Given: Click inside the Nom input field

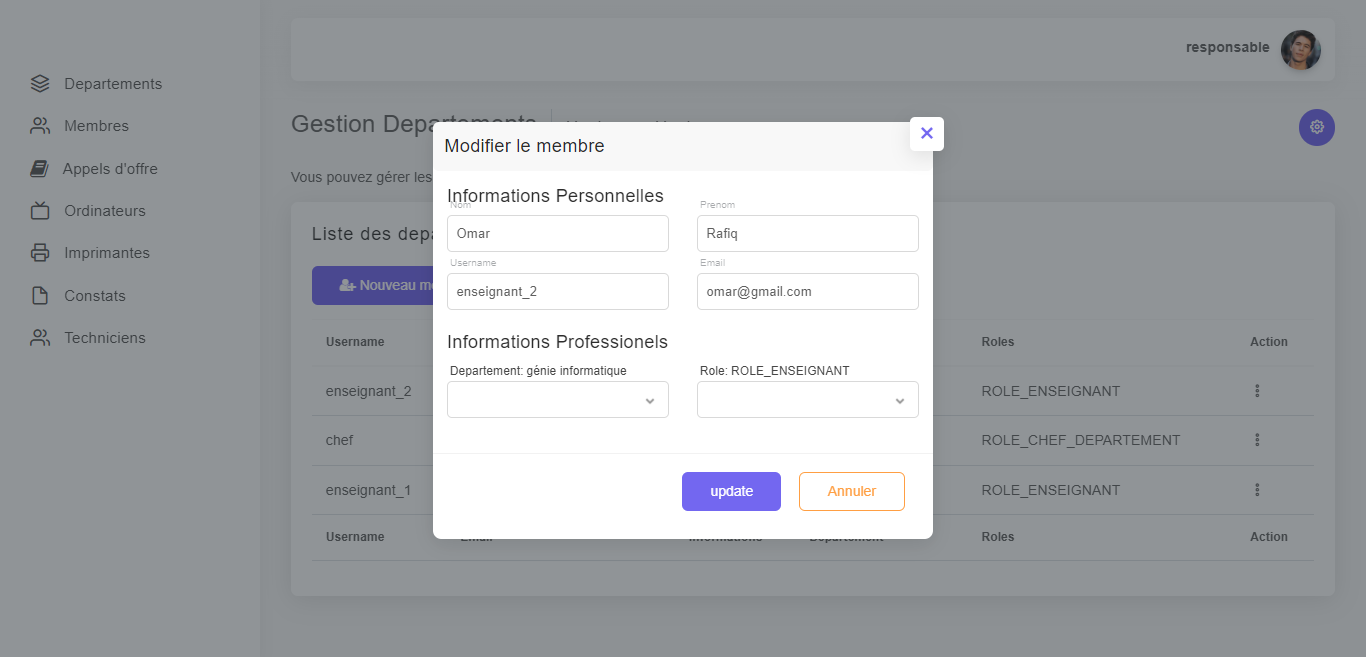Looking at the screenshot, I should pyautogui.click(x=557, y=233).
